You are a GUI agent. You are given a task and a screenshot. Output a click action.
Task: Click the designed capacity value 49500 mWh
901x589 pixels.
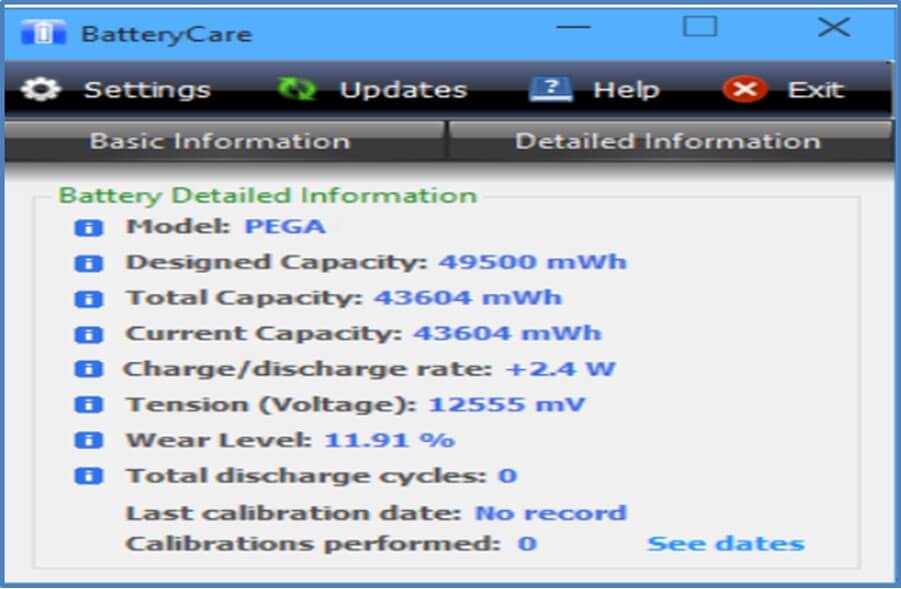point(533,262)
